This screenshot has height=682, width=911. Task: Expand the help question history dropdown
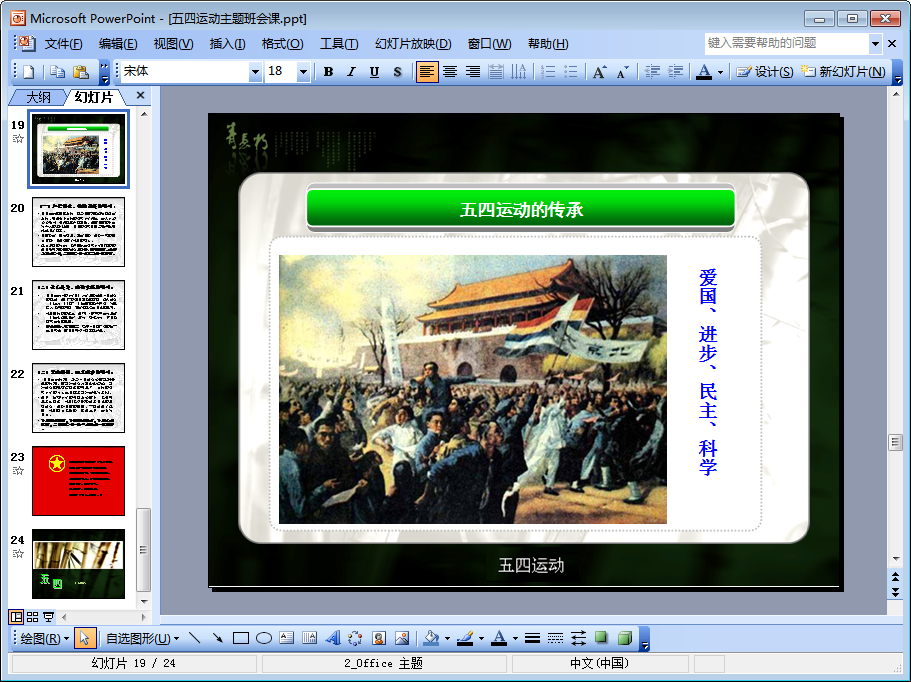875,44
